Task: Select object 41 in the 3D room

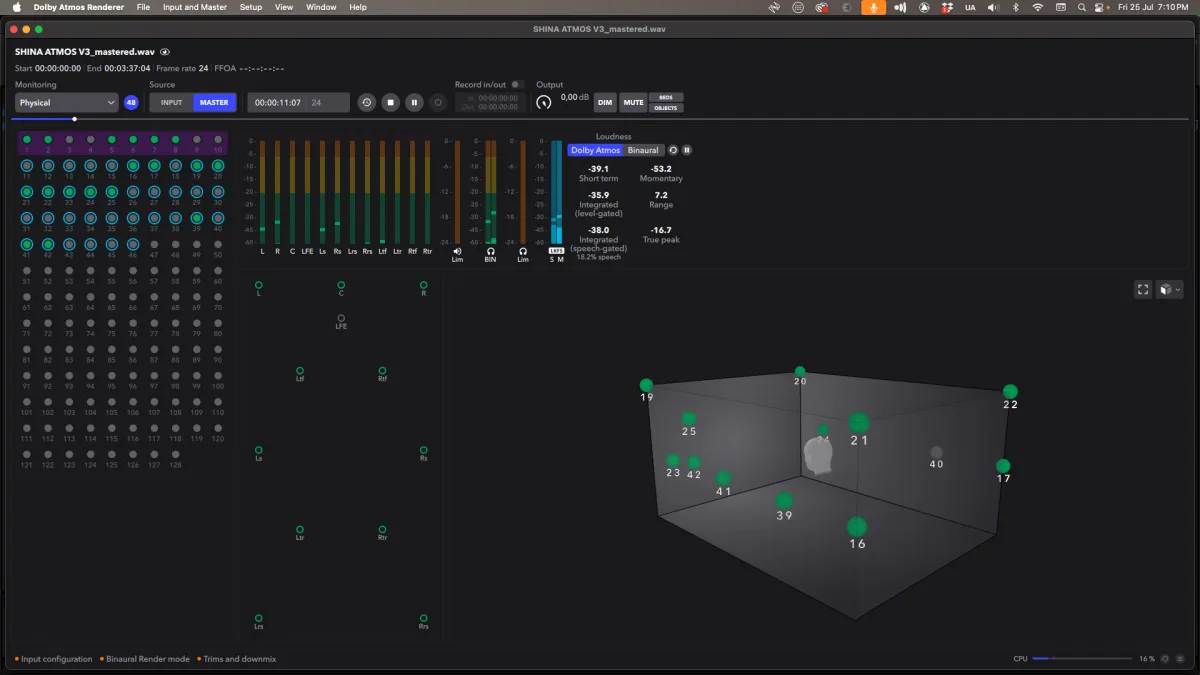Action: coord(723,479)
